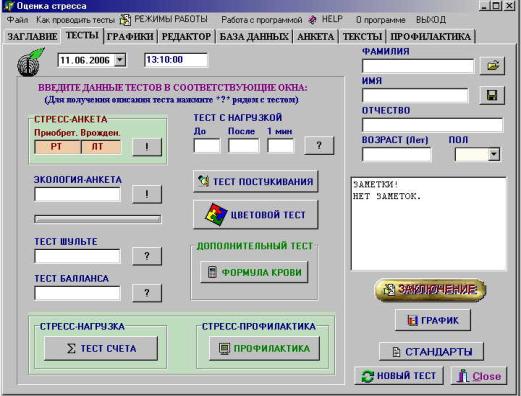Click the РЕЖИМЫ РАБОТЫ menu icon
Viewport: 521px width, 396px height.
pos(125,20)
